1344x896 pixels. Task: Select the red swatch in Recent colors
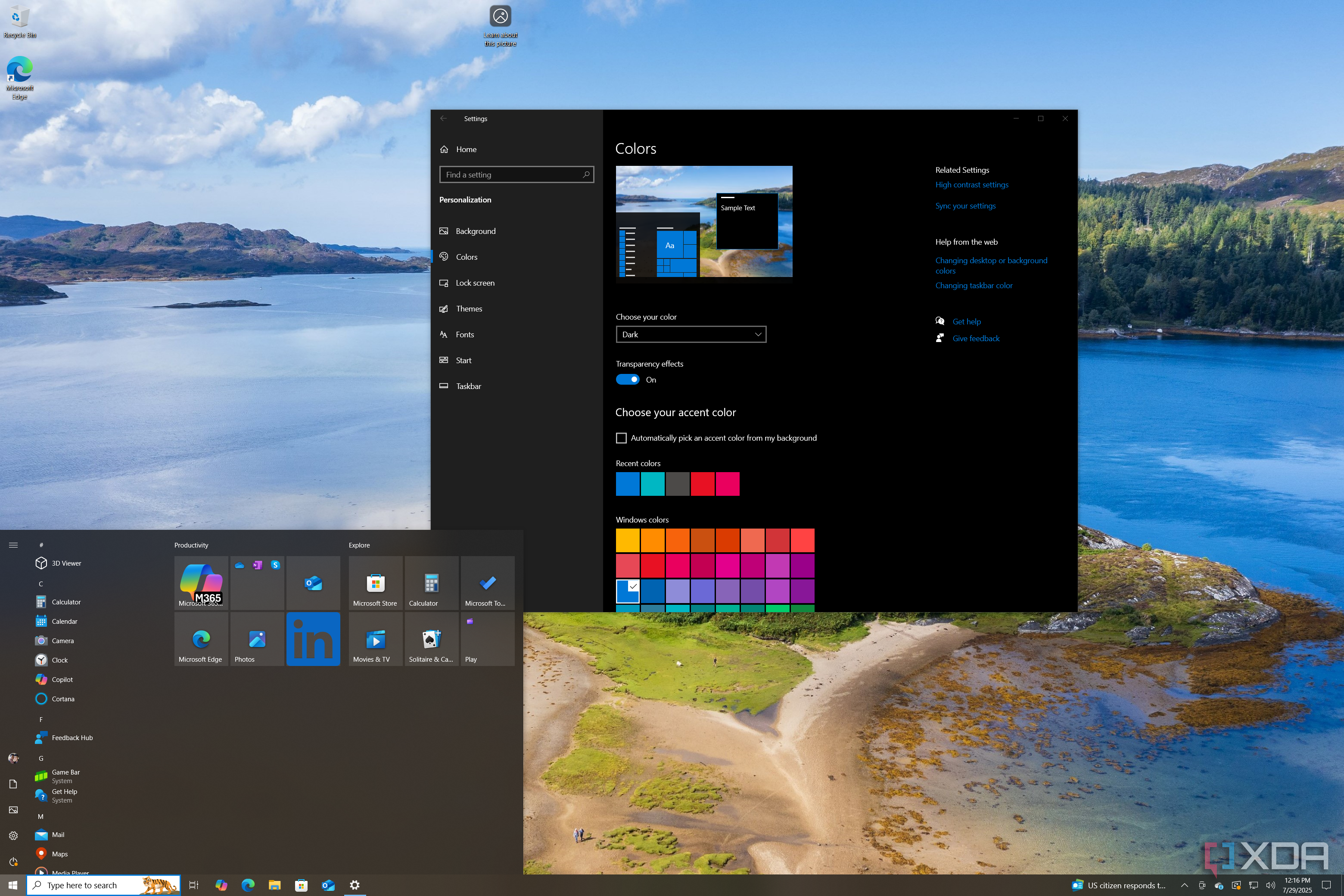[702, 483]
